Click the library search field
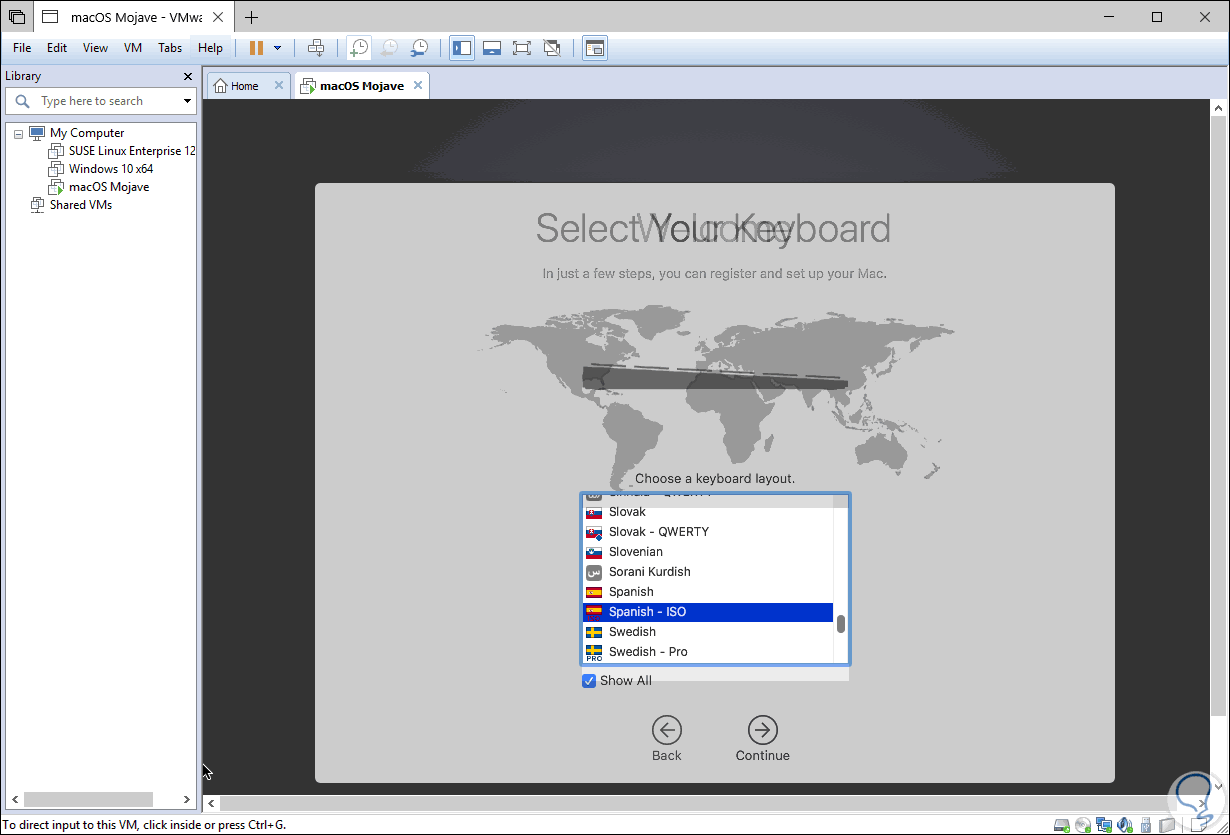 [x=101, y=101]
